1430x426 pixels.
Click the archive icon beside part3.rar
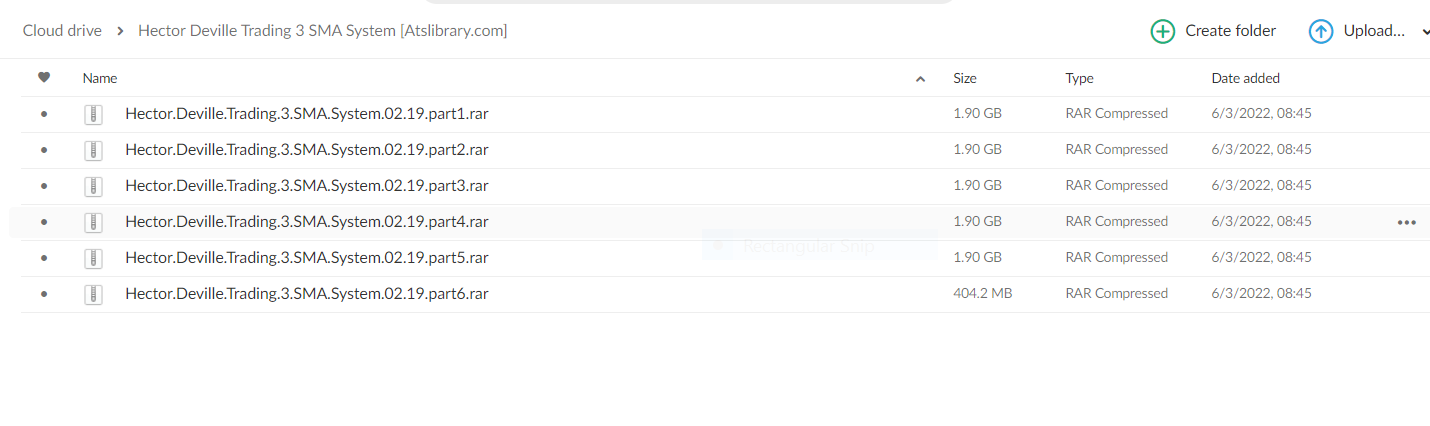click(93, 186)
